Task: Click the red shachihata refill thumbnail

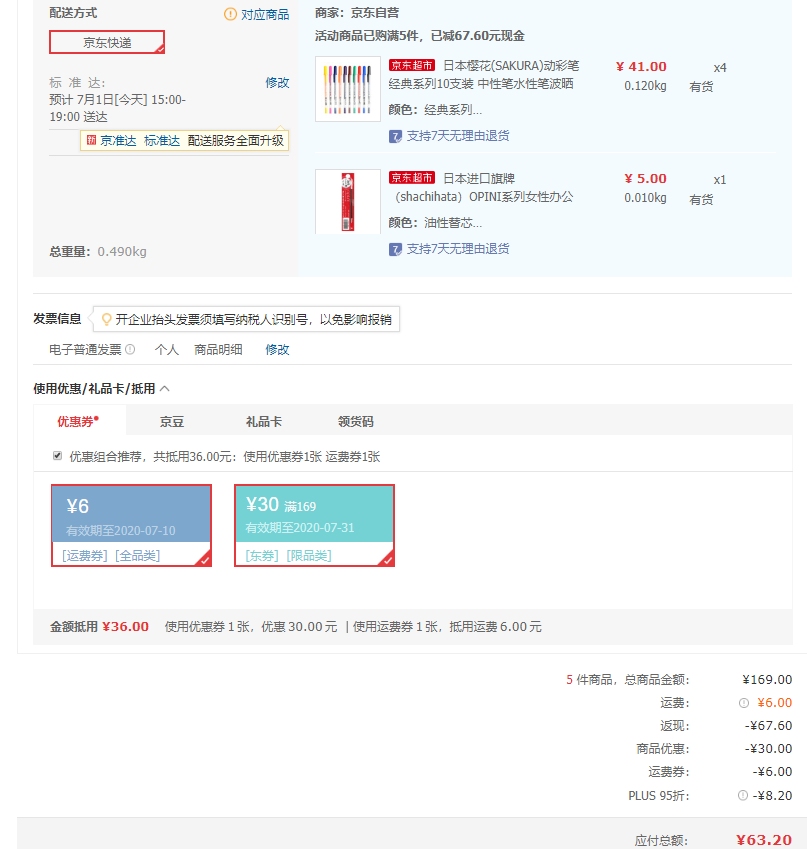Action: coord(348,201)
